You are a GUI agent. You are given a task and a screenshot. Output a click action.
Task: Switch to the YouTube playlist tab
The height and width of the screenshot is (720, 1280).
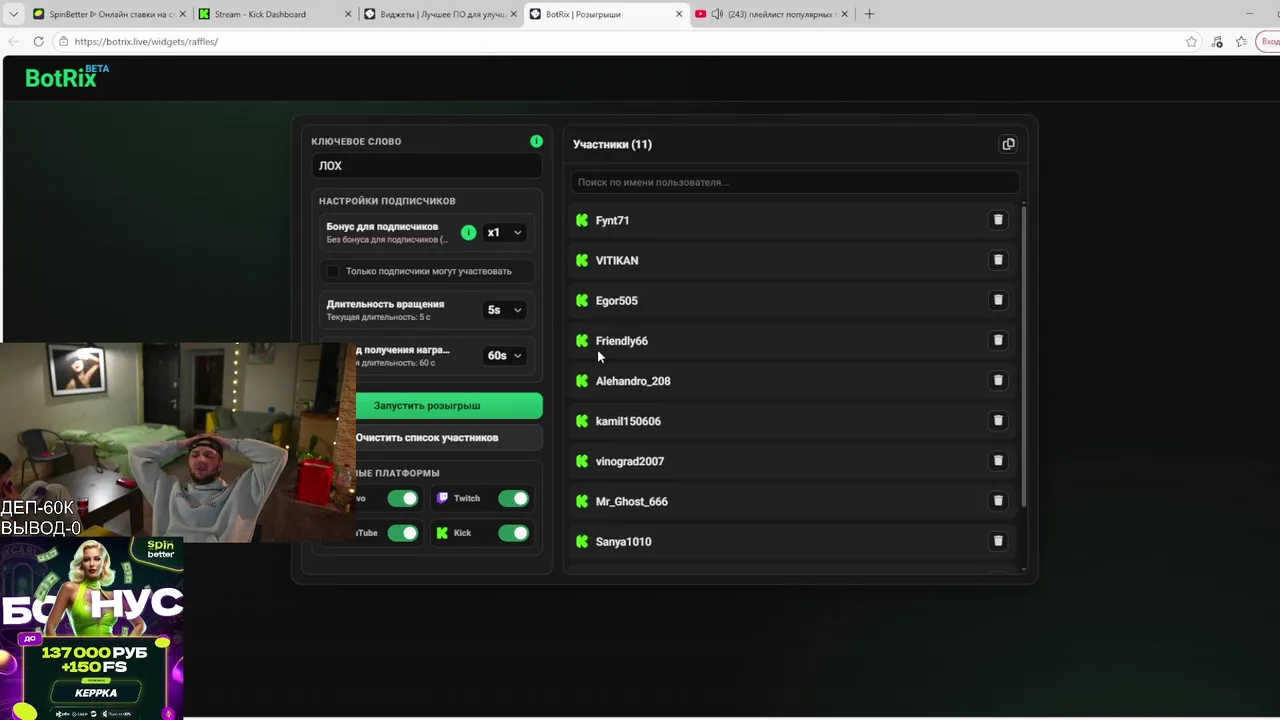point(772,14)
